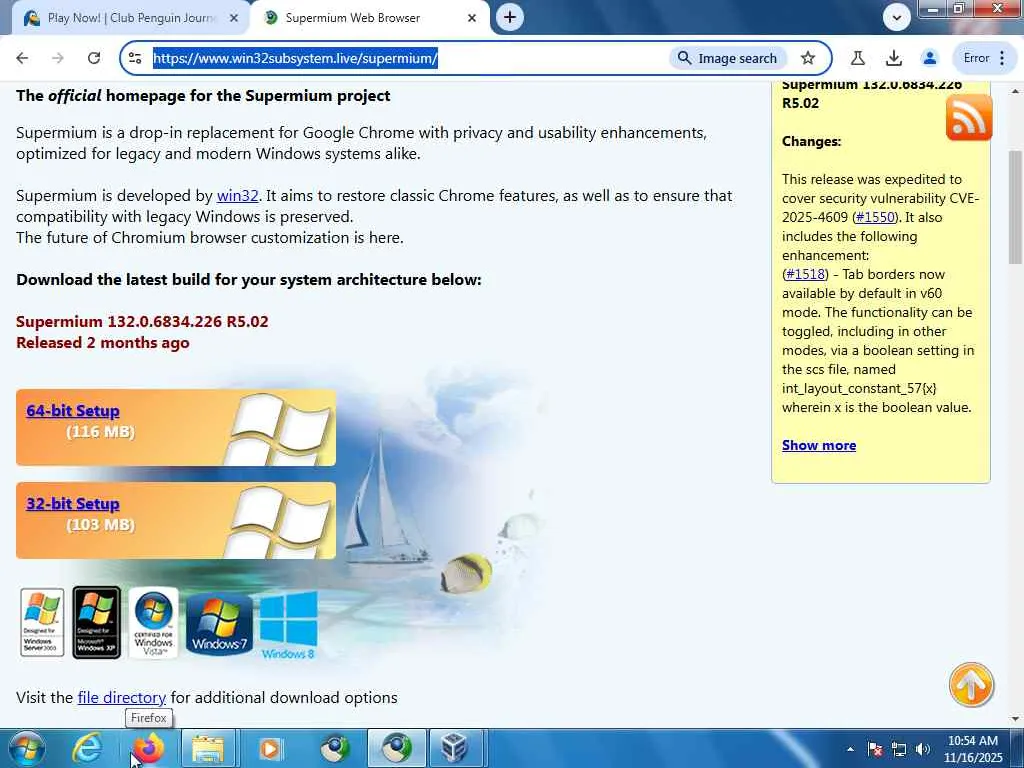Viewport: 1024px width, 768px height.
Task: Click the Windows 7 logo badge
Action: pyautogui.click(x=219, y=624)
